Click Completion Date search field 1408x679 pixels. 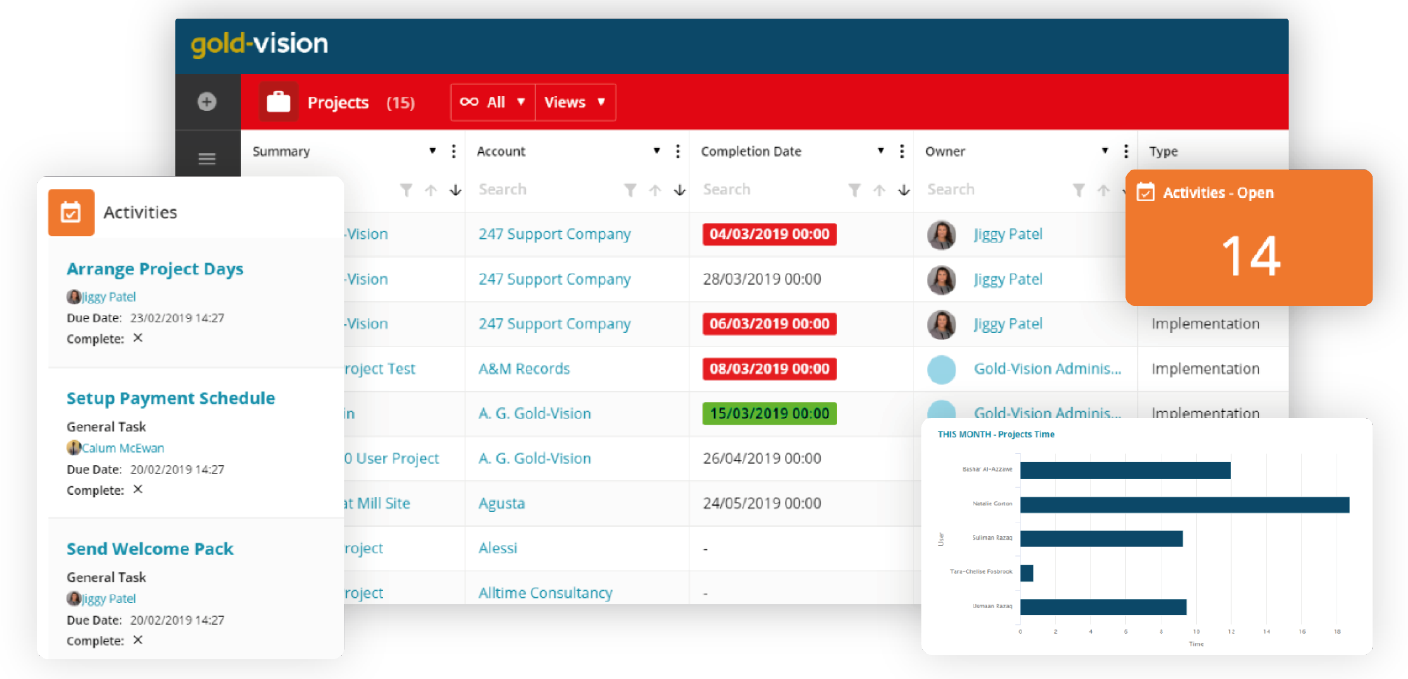click(769, 190)
